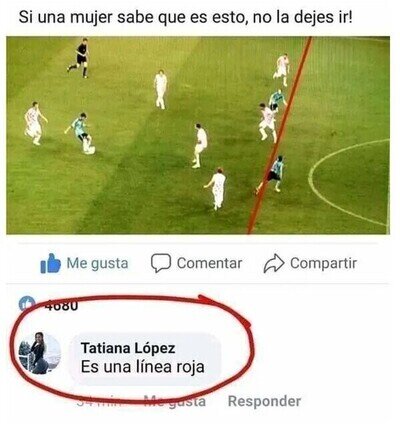
Task: Click the white center circle on the pitch
Action: pos(348,183)
